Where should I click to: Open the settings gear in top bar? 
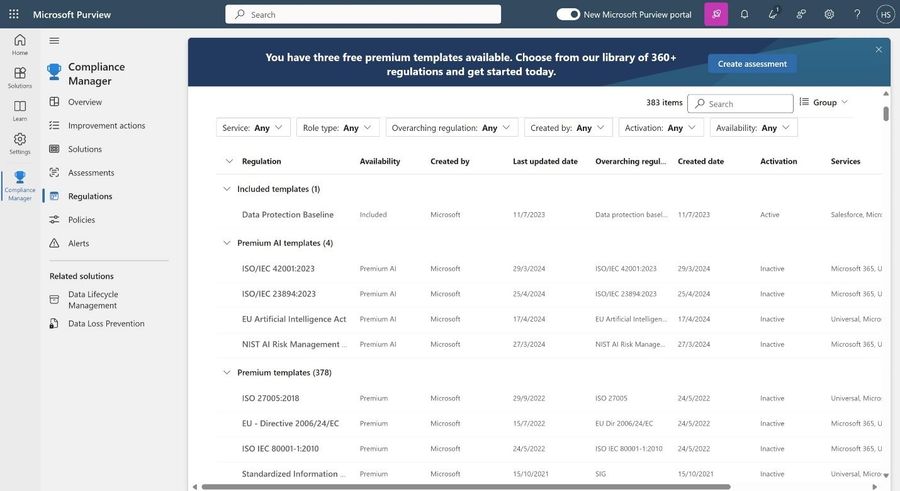829,14
